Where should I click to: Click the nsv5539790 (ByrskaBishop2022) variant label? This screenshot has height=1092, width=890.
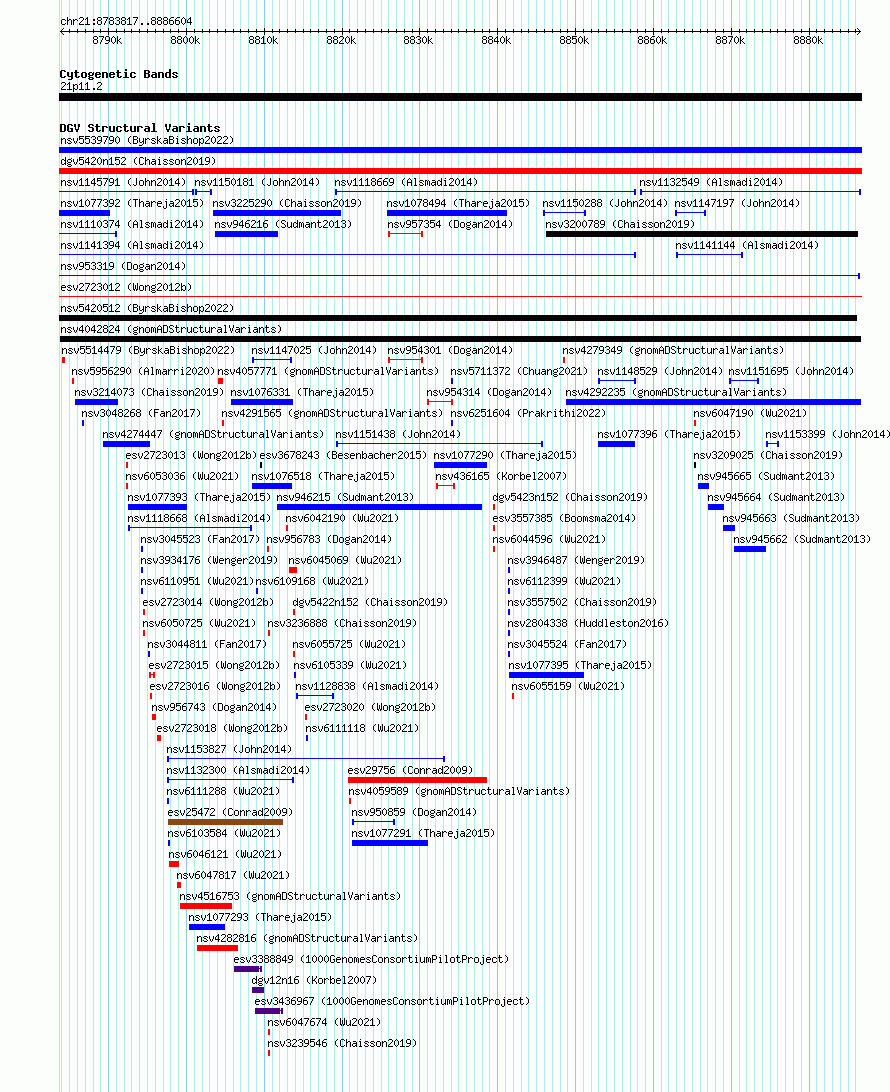[147, 140]
